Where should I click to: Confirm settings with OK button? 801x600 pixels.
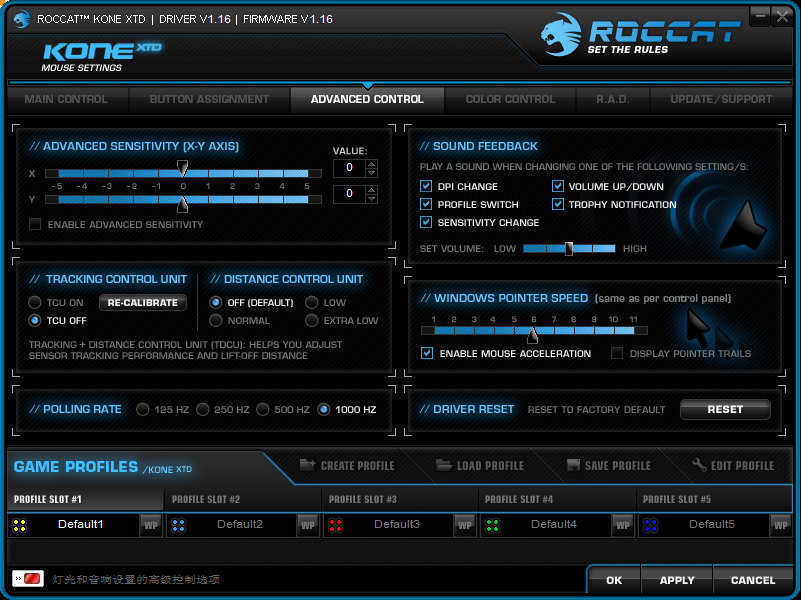614,580
